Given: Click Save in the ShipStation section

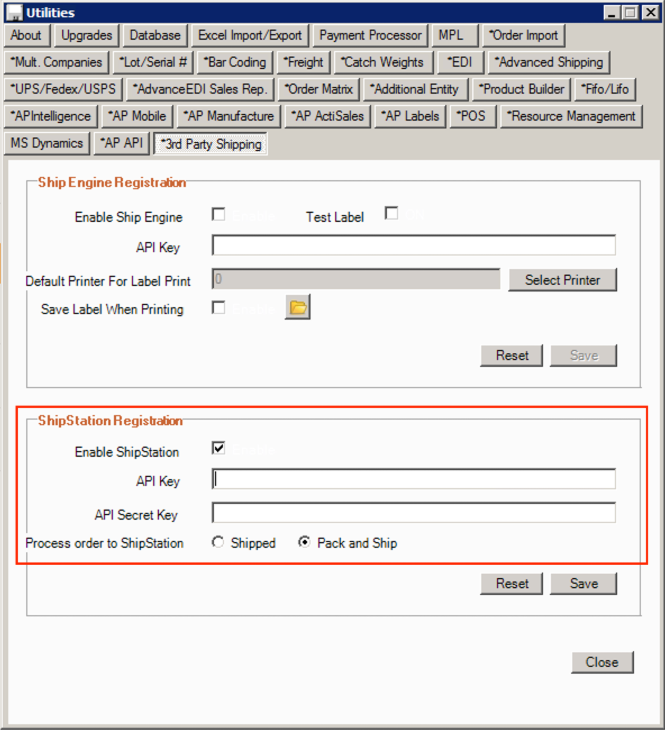Looking at the screenshot, I should coord(583,583).
